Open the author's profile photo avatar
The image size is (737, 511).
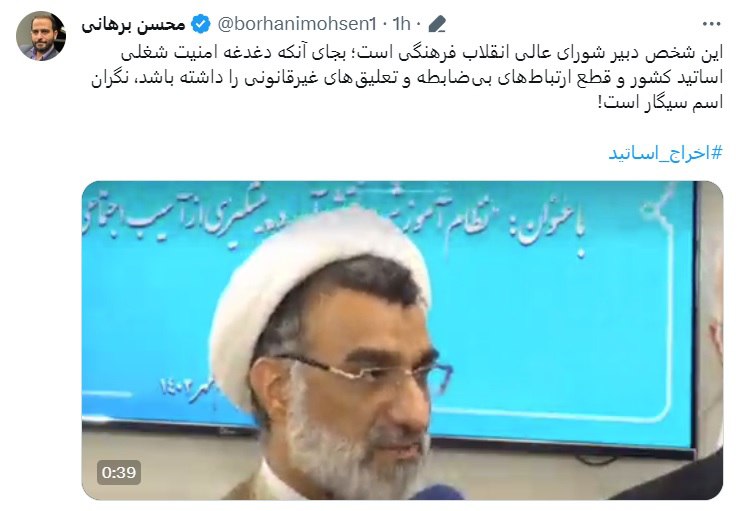click(x=41, y=36)
